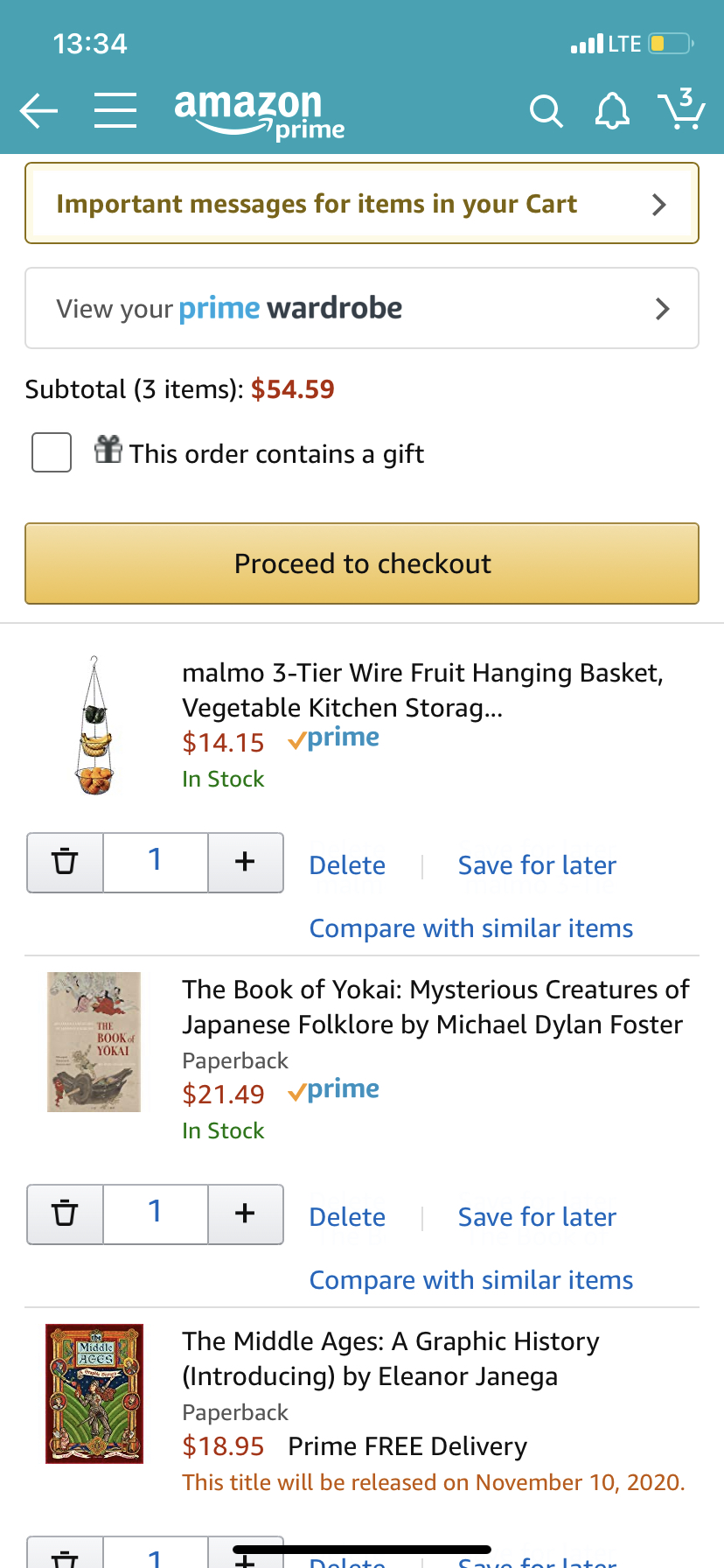Open the shopping cart icon
Image resolution: width=724 pixels, height=1568 pixels.
681,109
